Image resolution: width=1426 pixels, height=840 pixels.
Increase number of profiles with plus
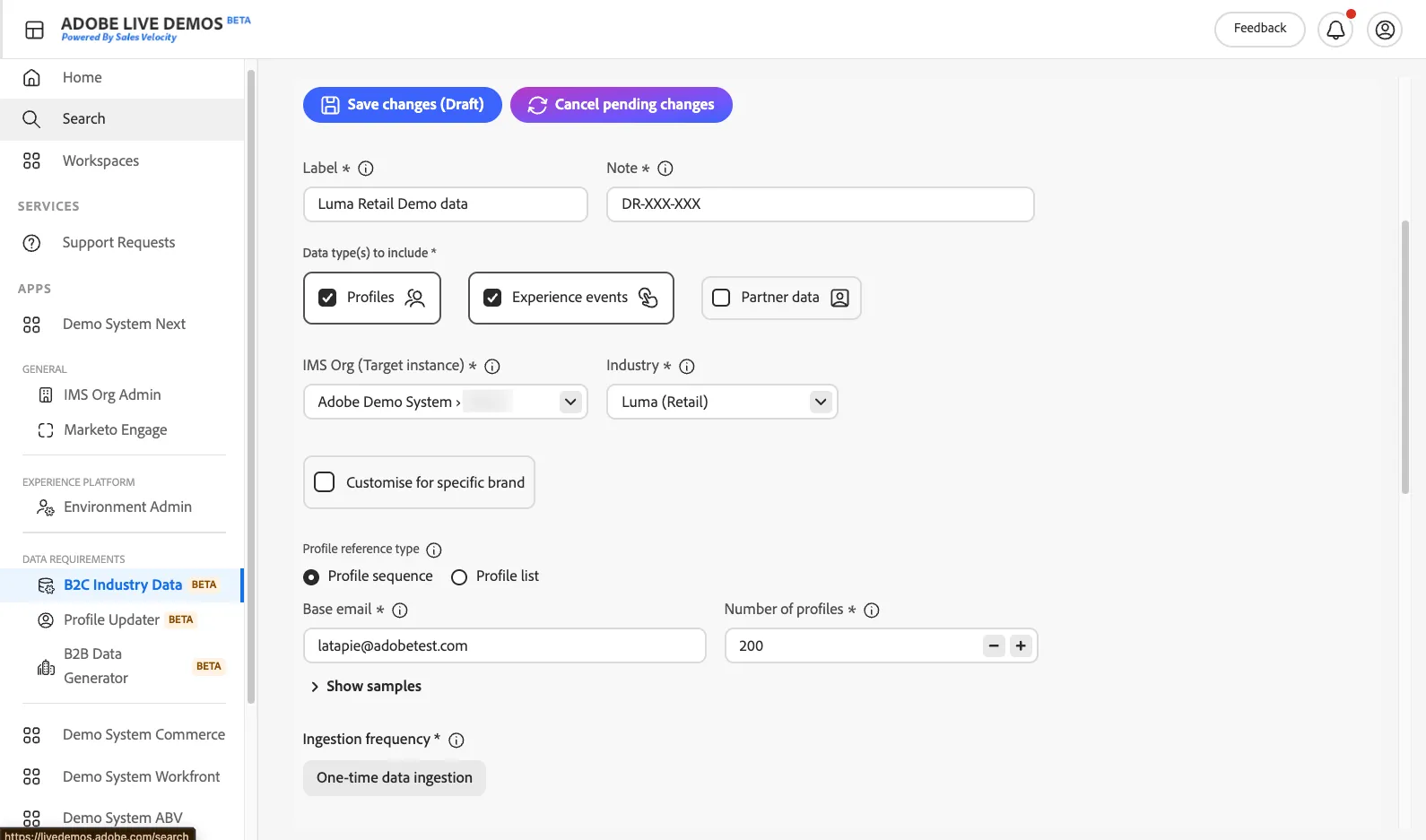(x=1021, y=645)
